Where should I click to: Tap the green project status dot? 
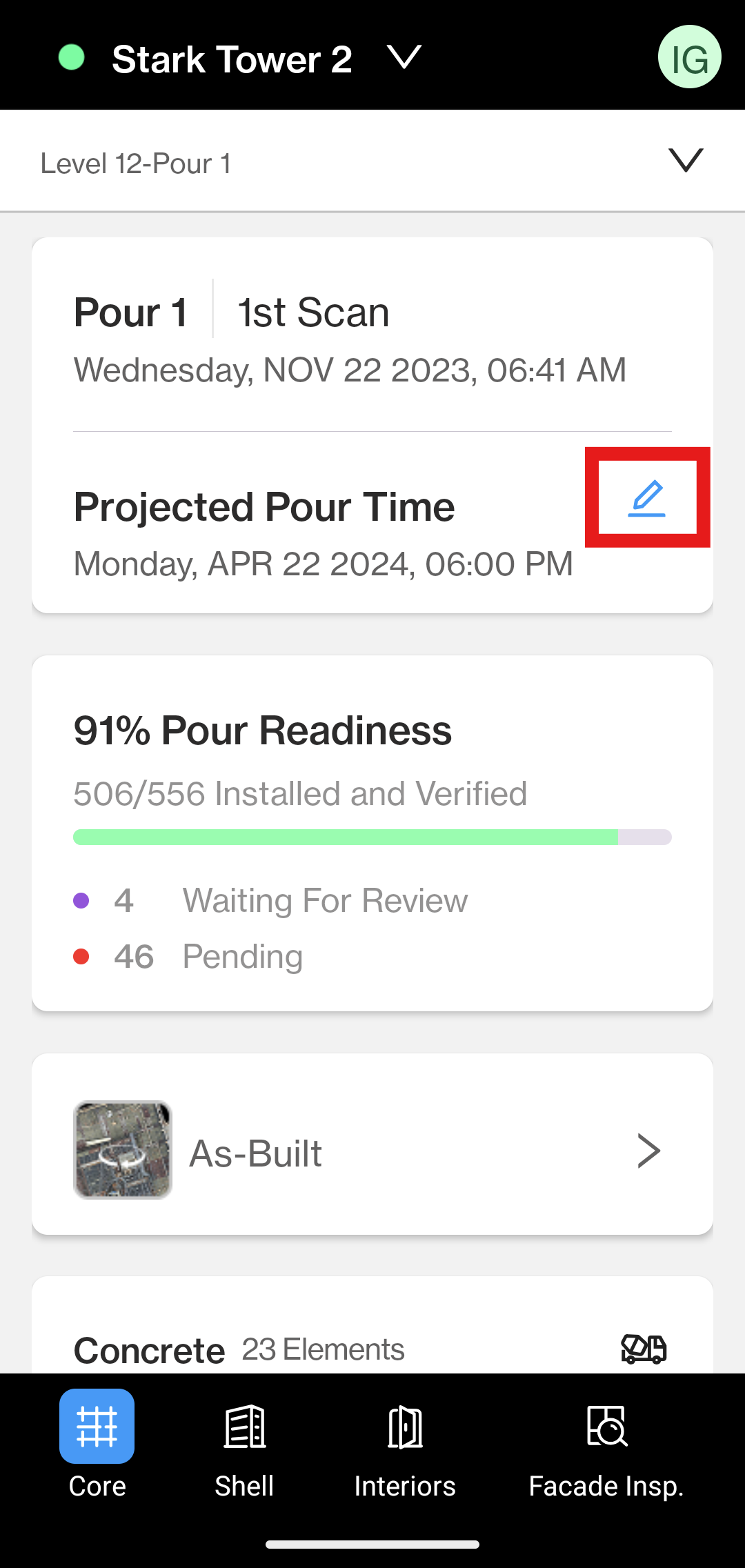72,58
